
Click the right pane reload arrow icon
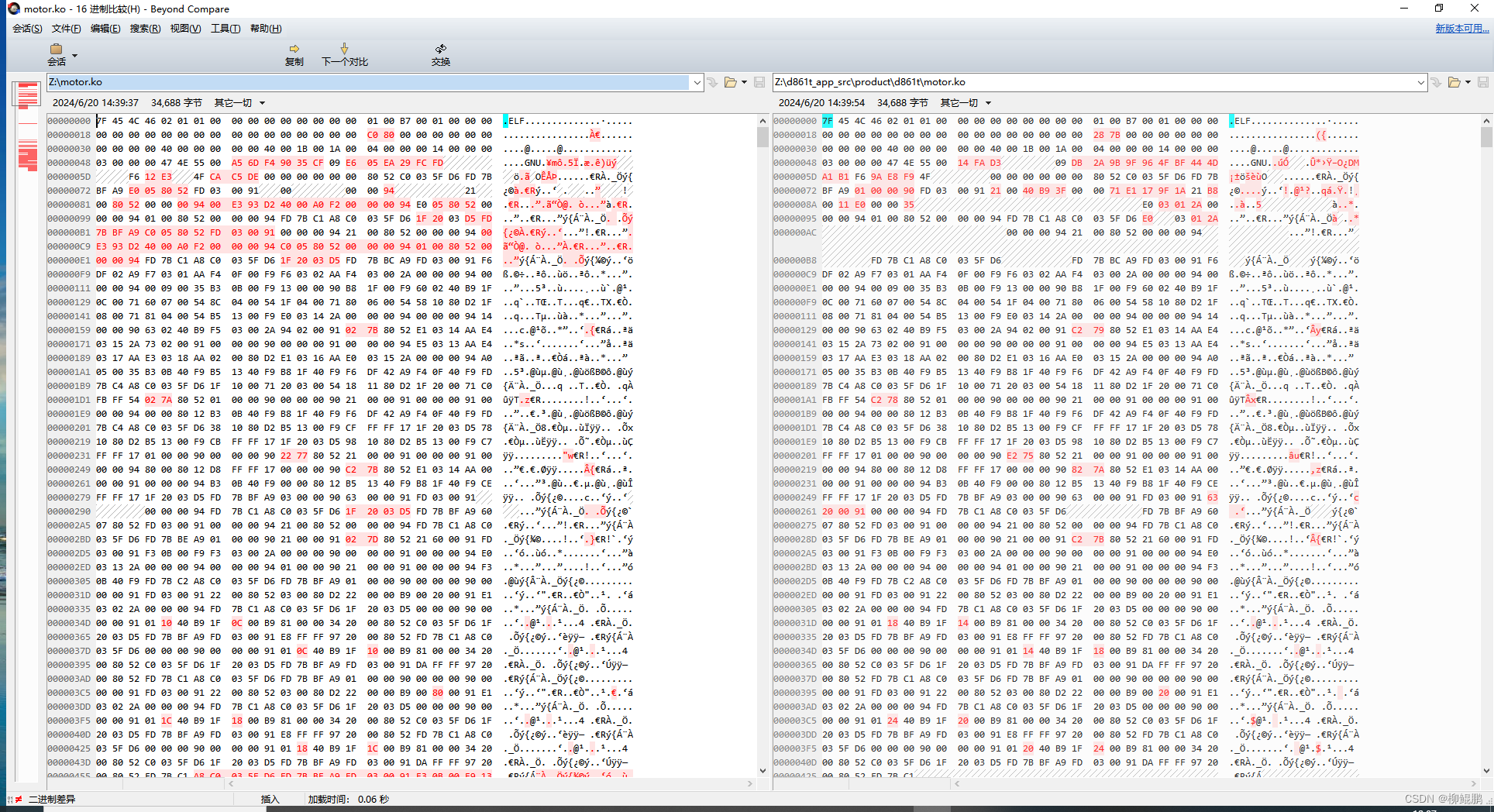(1437, 82)
